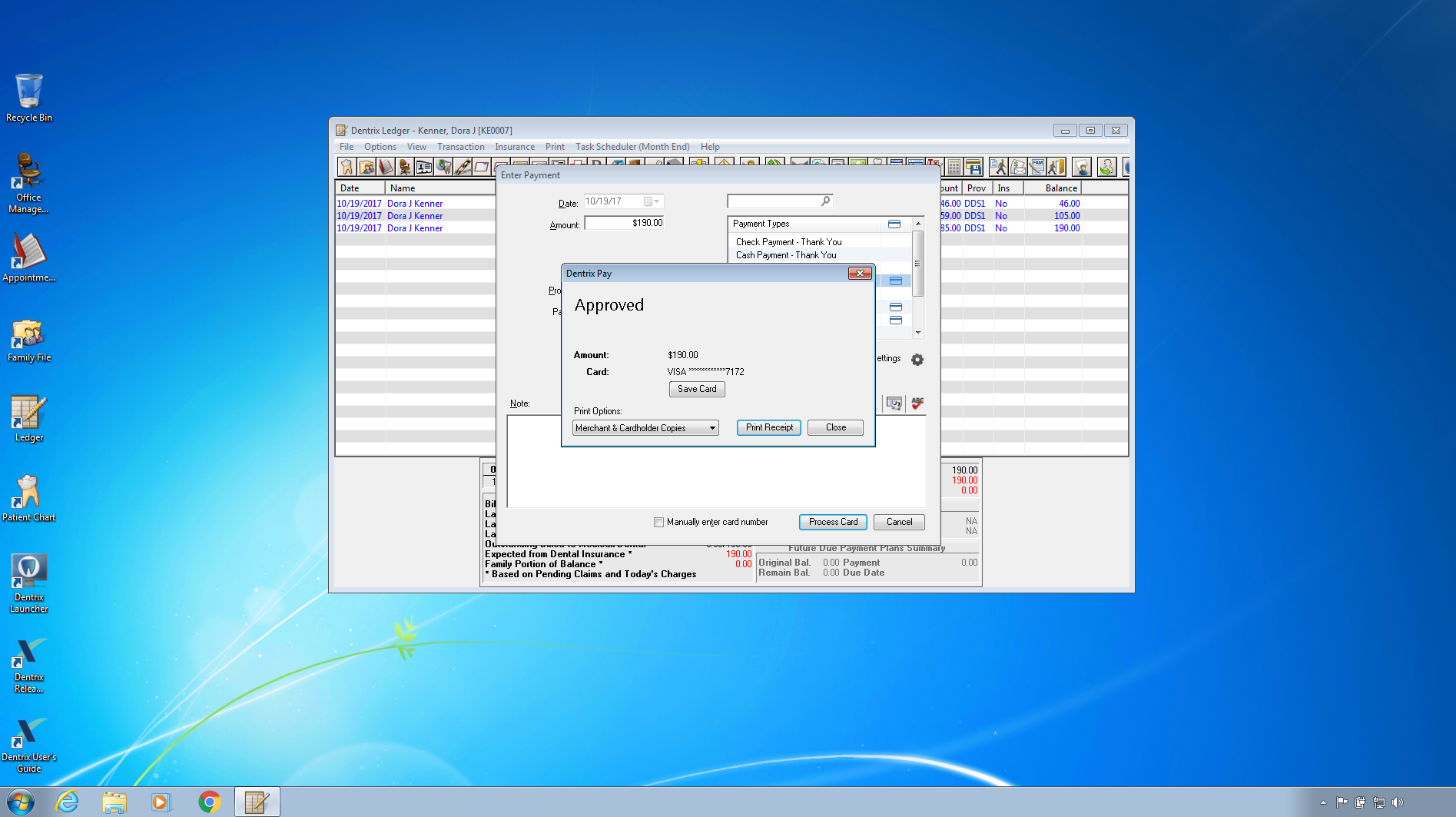Click the credit card with floppy disk icon
This screenshot has height=817, width=1456.
973,167
